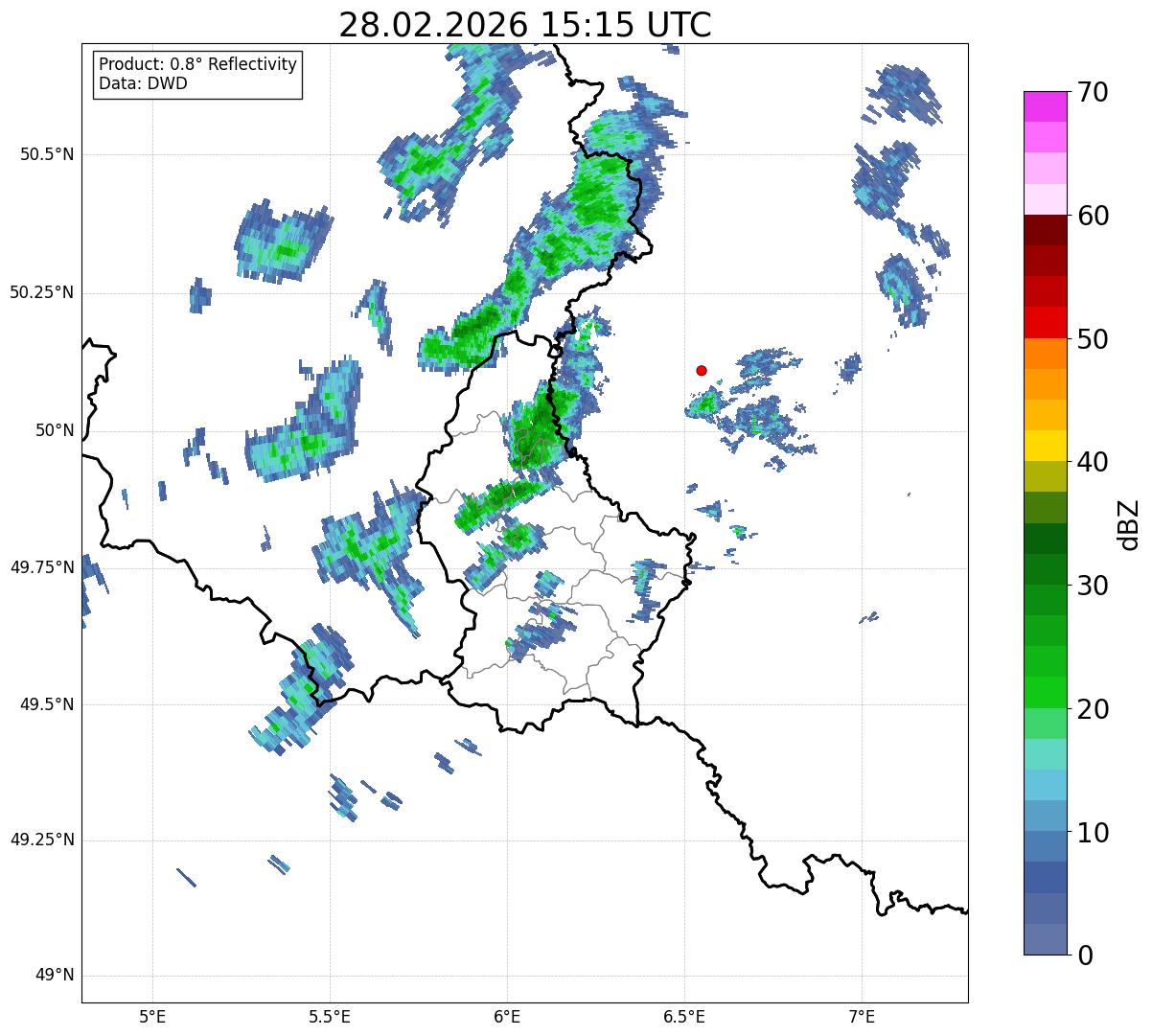Click the longitude label 7°E
Viewport: 1152px width, 1036px height.
[862, 1017]
